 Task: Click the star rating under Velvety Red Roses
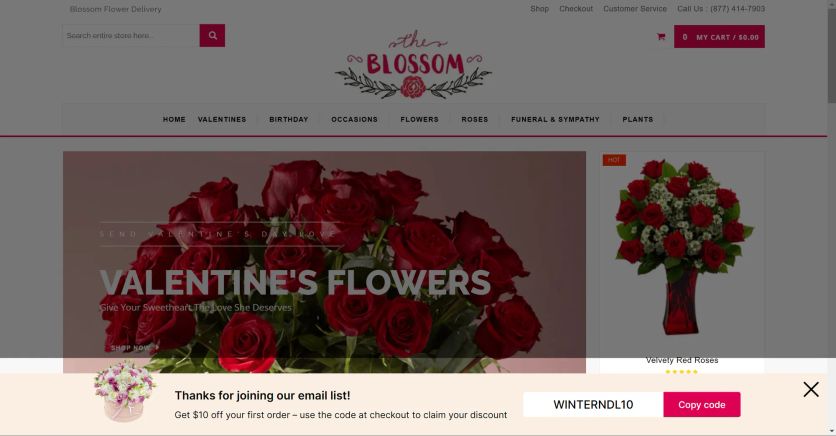point(681,372)
